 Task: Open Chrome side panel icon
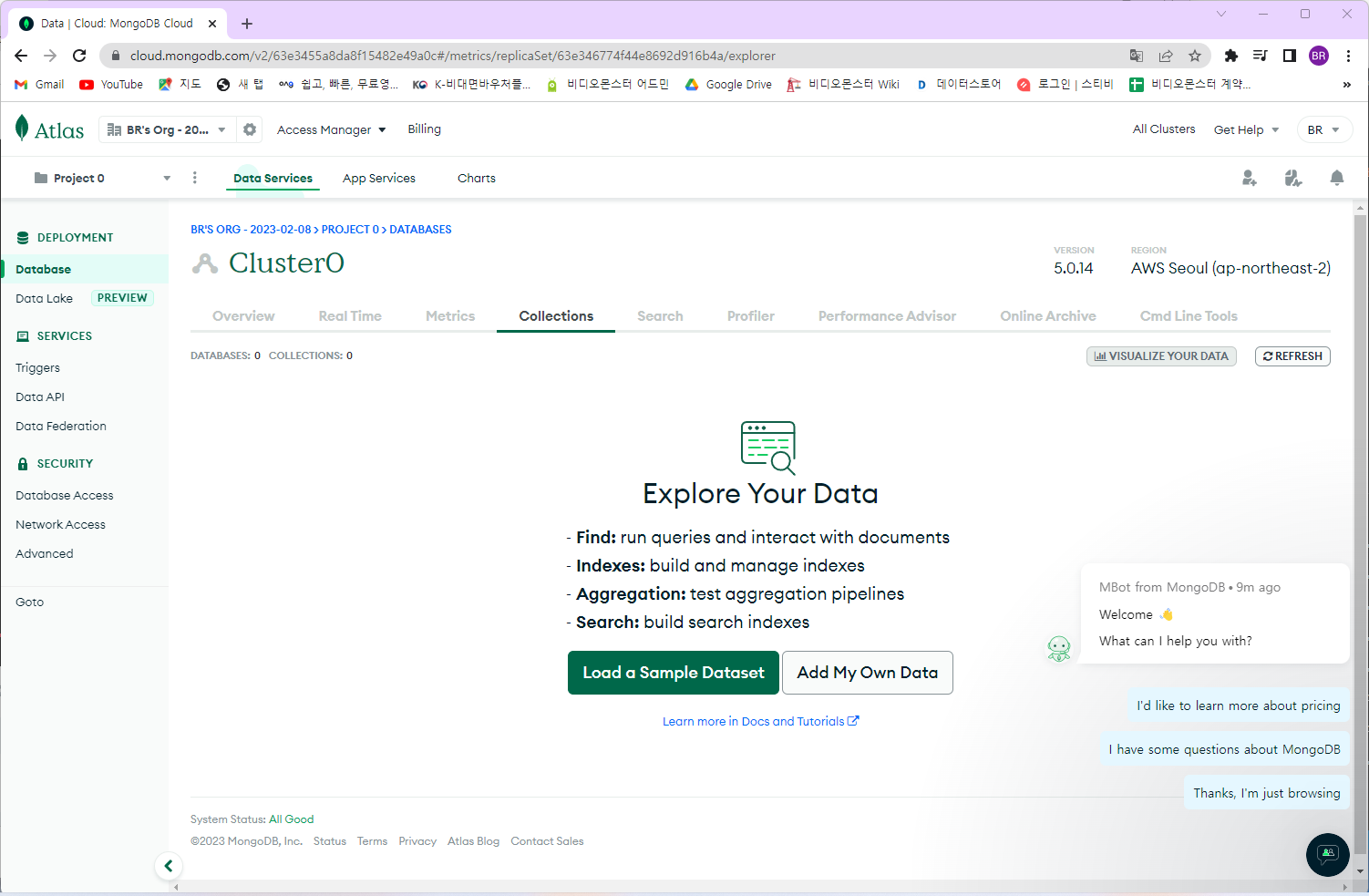(1290, 56)
